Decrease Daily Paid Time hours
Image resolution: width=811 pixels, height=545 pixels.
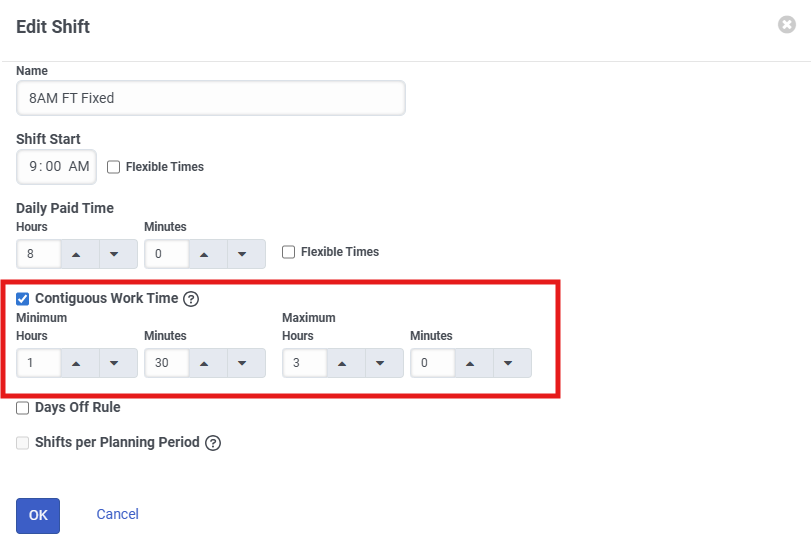point(115,254)
